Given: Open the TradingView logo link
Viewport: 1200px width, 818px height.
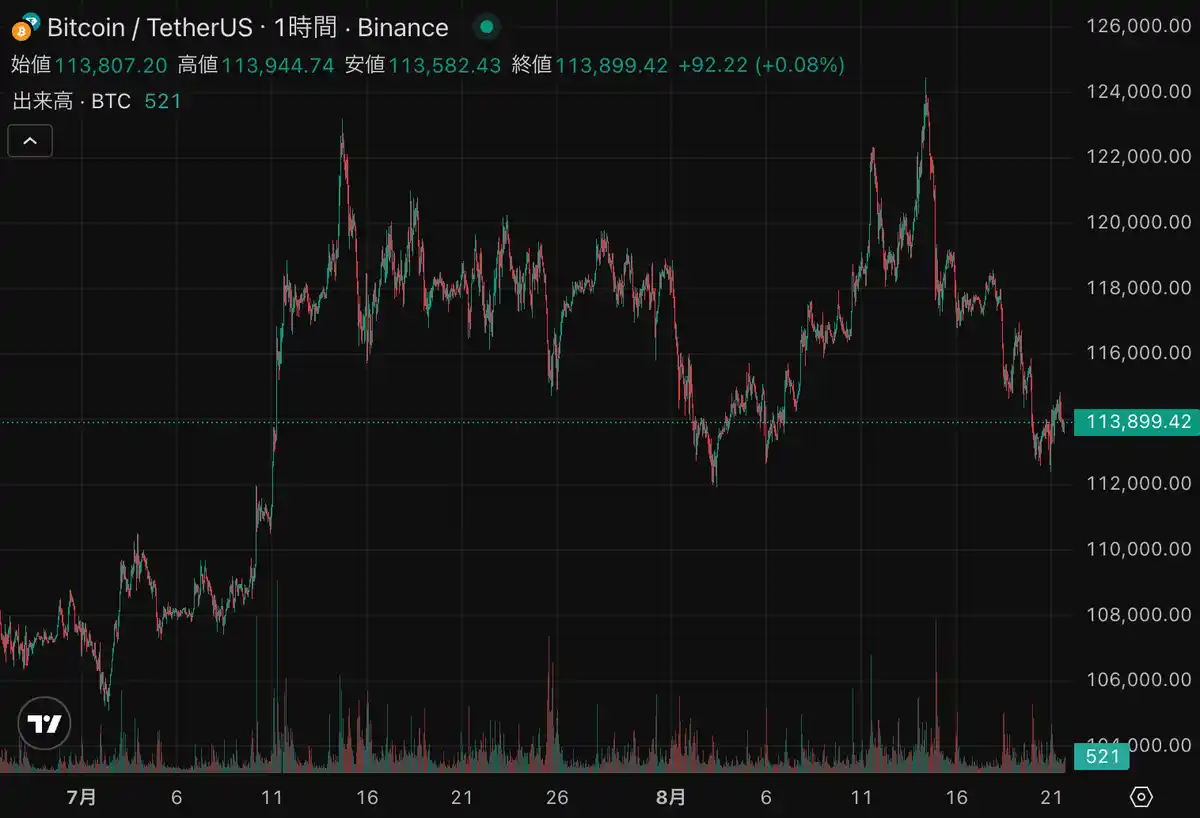Looking at the screenshot, I should pyautogui.click(x=44, y=723).
